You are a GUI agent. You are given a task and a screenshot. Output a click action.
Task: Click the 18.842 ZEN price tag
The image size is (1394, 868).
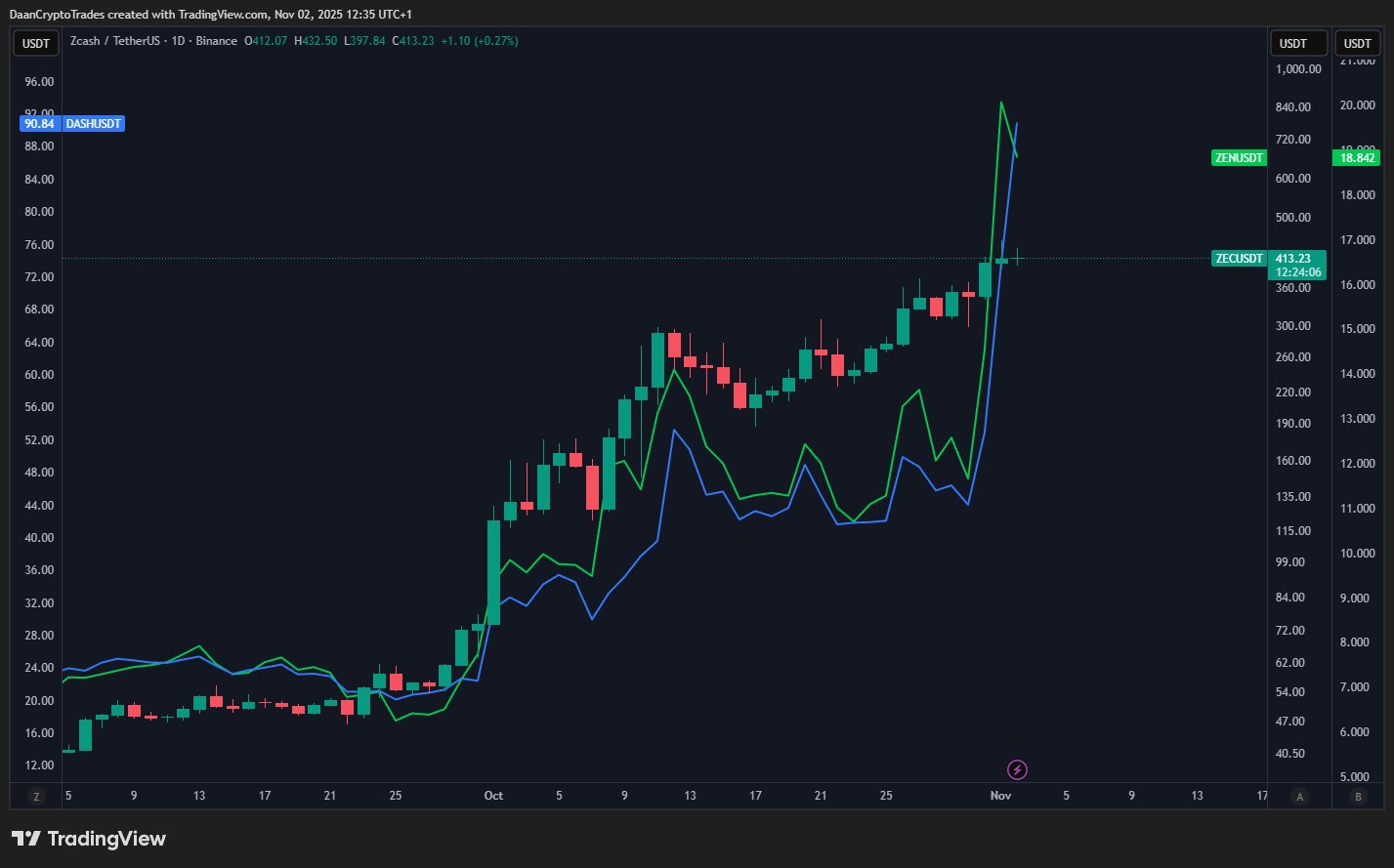[1355, 157]
